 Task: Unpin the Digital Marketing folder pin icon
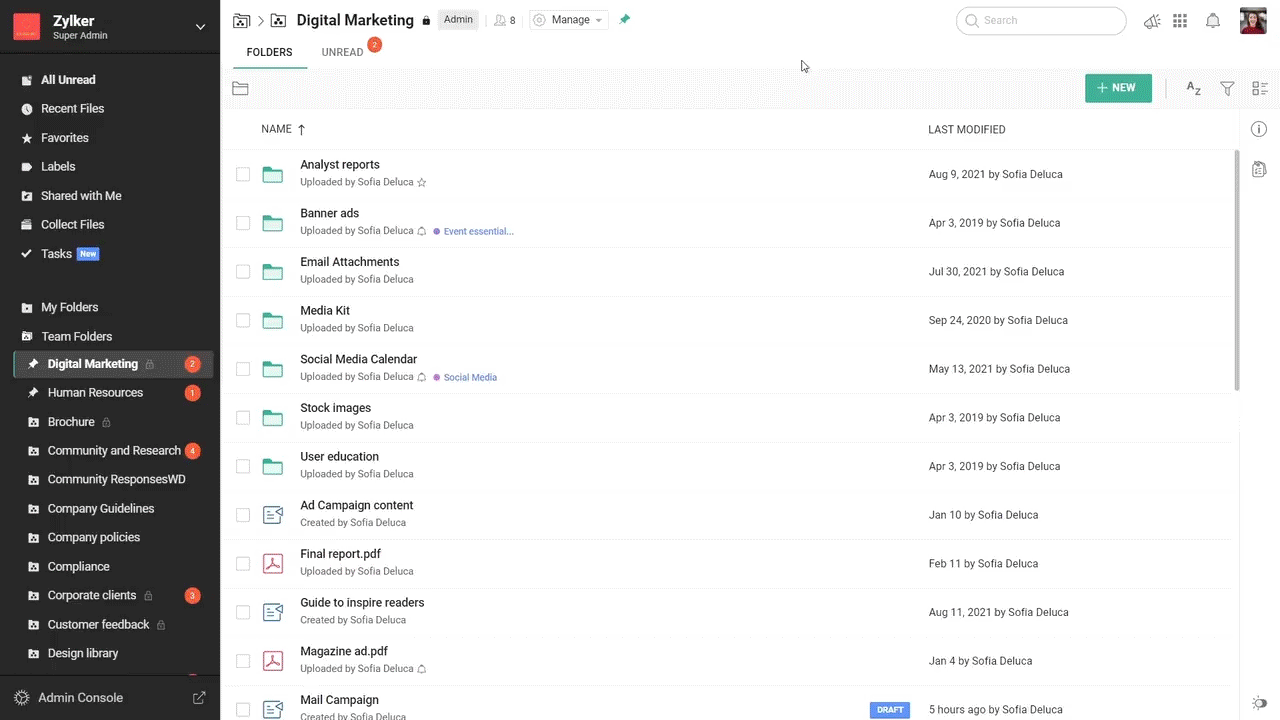[x=625, y=20]
